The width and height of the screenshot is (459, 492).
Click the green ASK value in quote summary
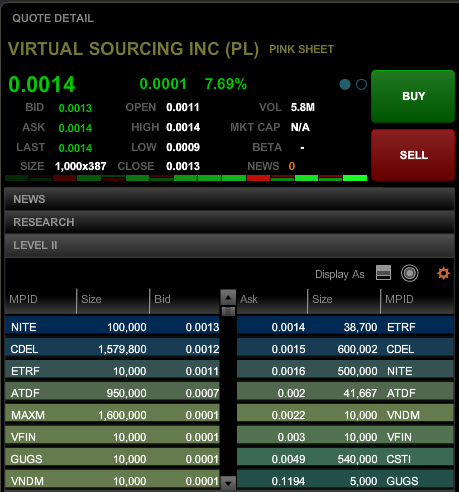pyautogui.click(x=75, y=128)
